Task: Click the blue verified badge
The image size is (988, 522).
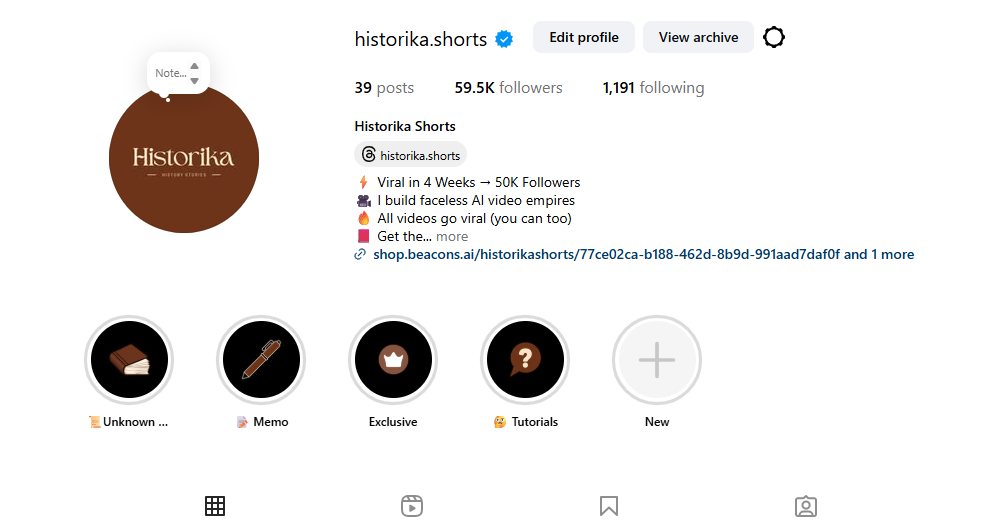Action: pyautogui.click(x=504, y=39)
